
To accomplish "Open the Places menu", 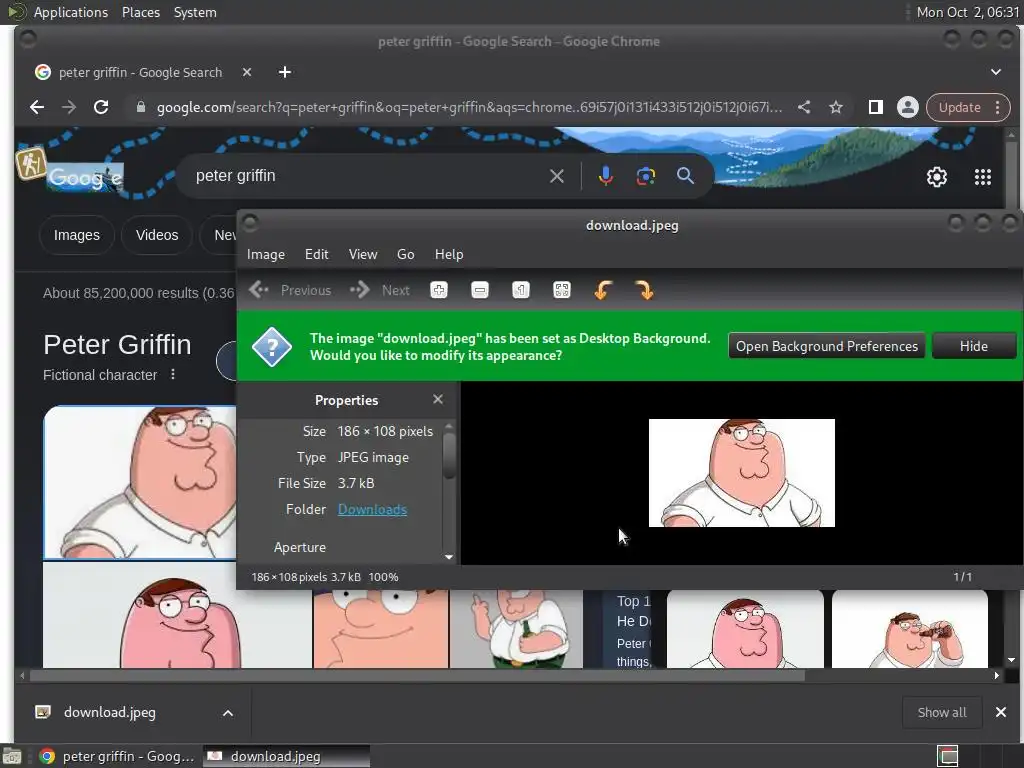I will tap(140, 12).
